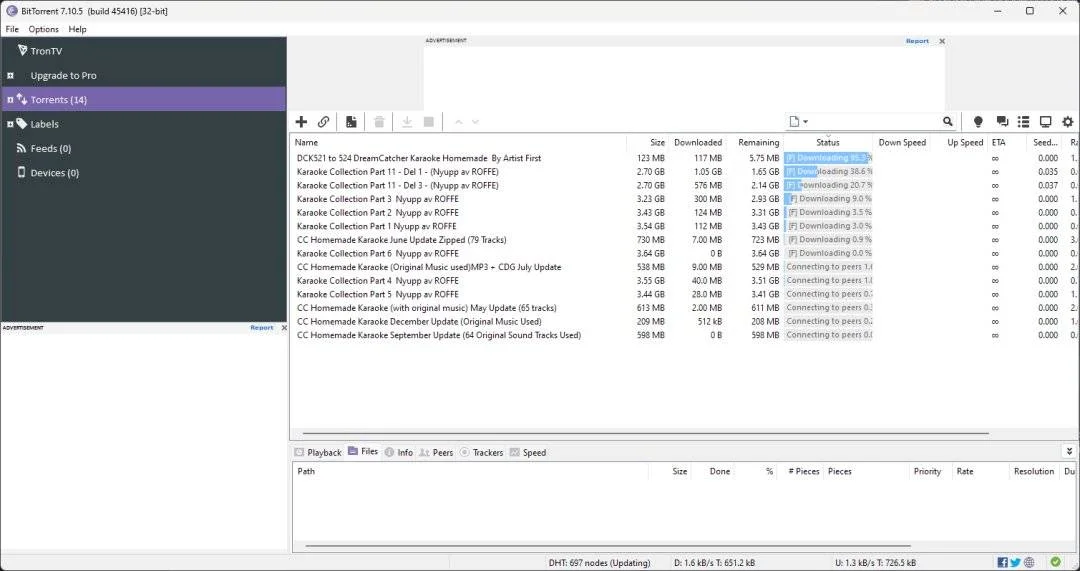
Task: Click the upload speed U: 1.3 kB/s status
Action: (x=875, y=563)
